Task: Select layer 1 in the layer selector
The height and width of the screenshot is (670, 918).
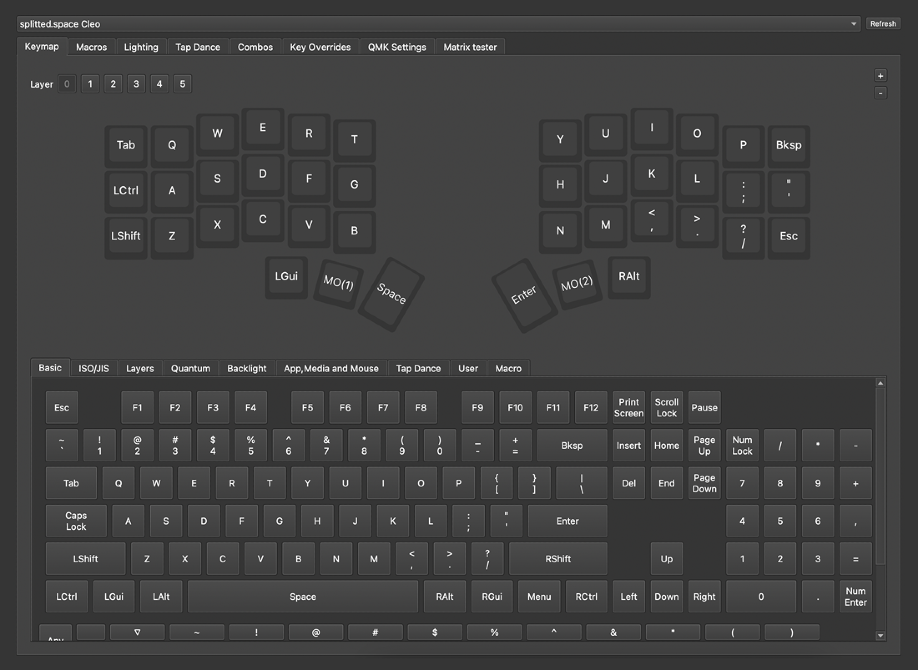Action: click(x=90, y=85)
